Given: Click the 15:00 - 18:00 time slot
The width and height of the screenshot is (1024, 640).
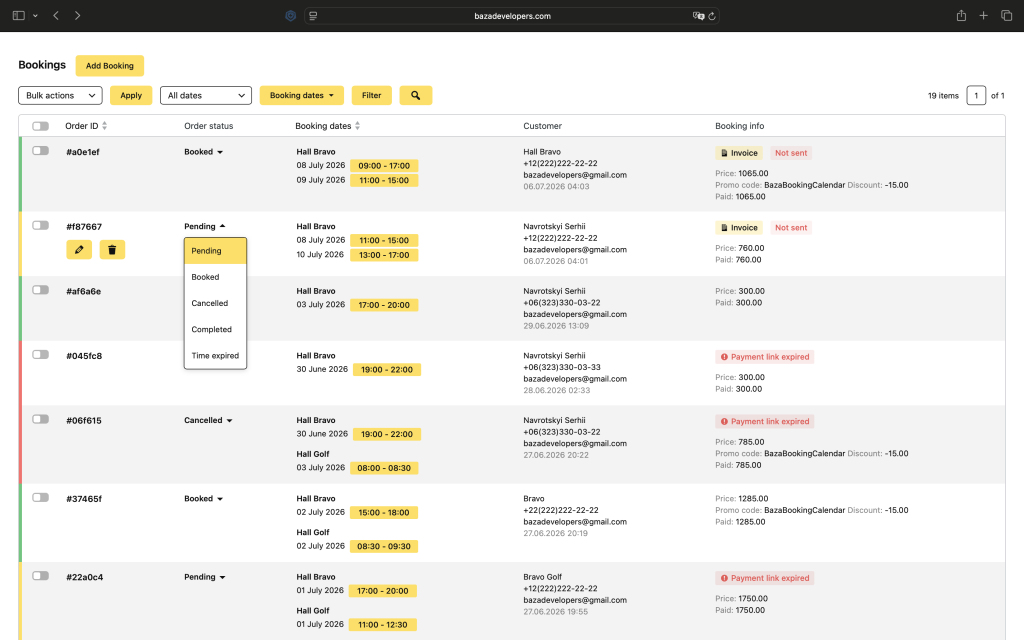Looking at the screenshot, I should [384, 513].
